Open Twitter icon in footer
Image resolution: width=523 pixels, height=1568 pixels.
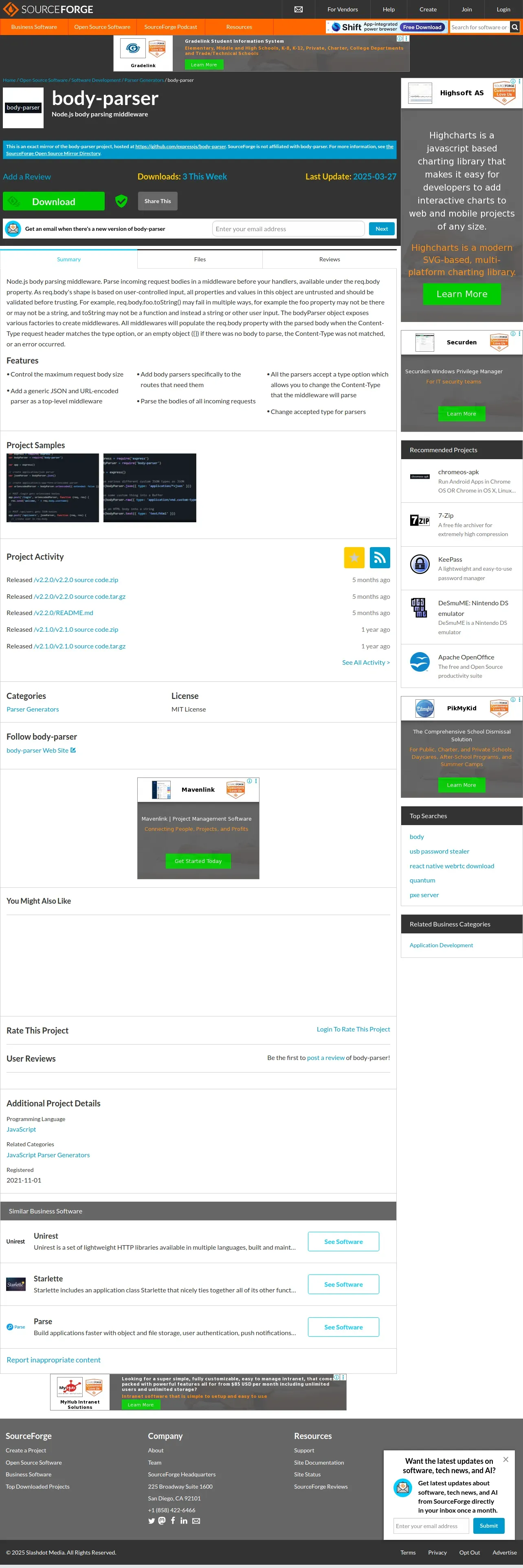tap(152, 1520)
